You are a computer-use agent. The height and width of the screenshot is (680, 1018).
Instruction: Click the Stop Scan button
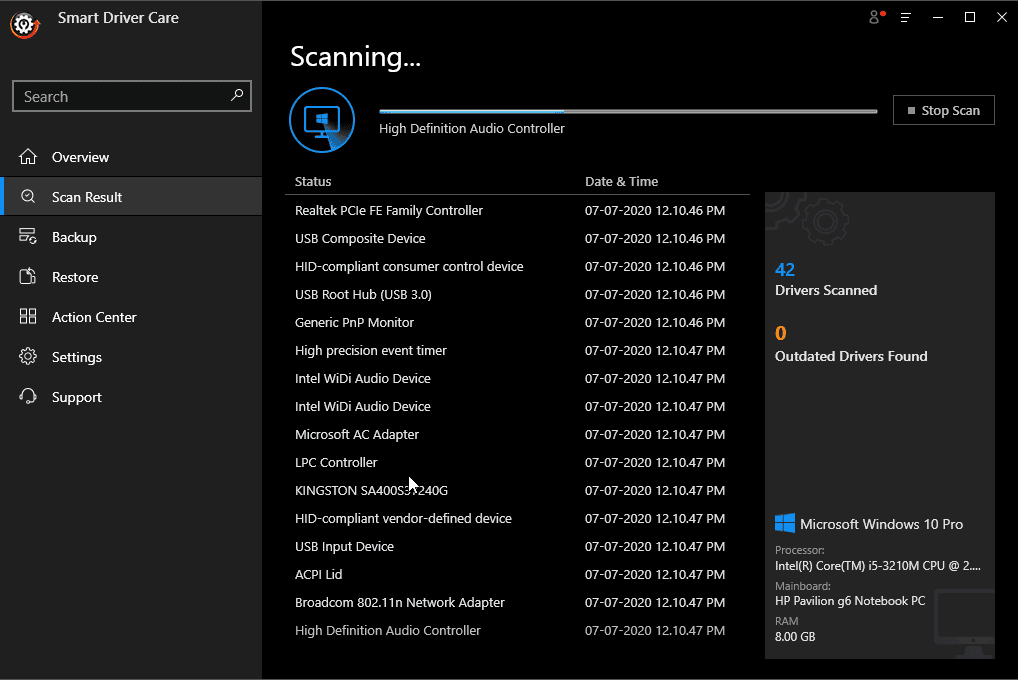tap(943, 110)
